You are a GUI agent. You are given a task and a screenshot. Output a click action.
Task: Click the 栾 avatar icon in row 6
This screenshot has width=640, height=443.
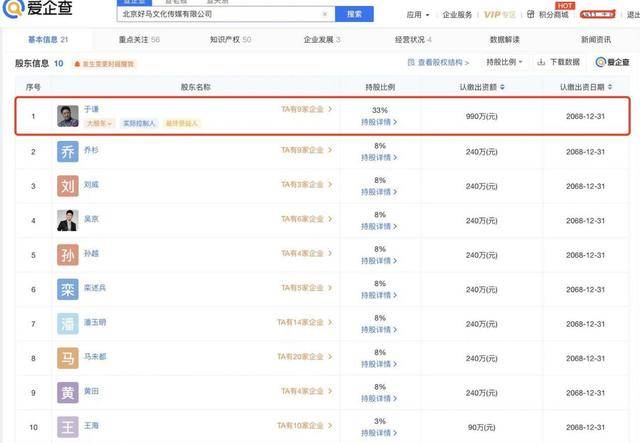point(68,289)
